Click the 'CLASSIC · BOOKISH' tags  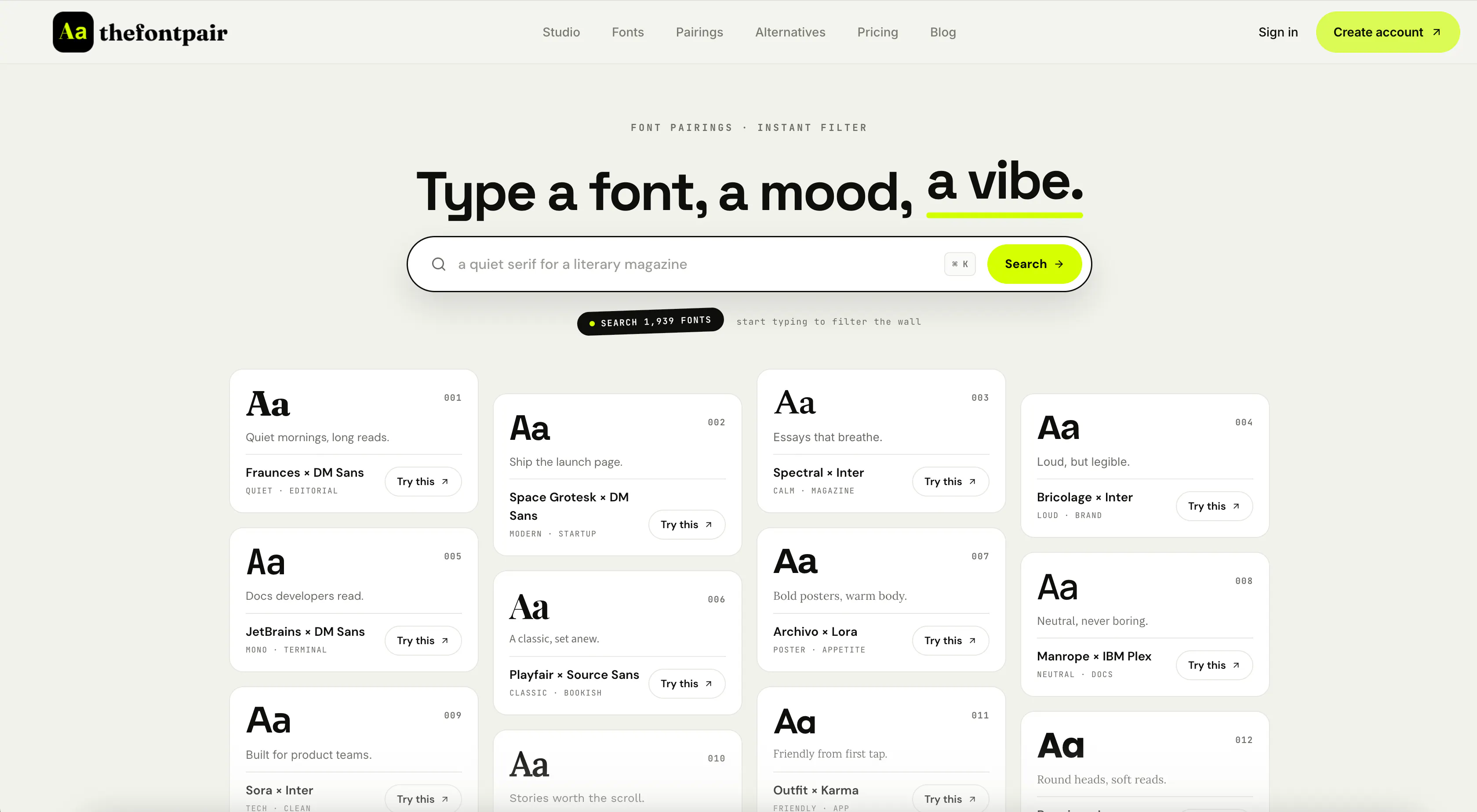tap(556, 693)
